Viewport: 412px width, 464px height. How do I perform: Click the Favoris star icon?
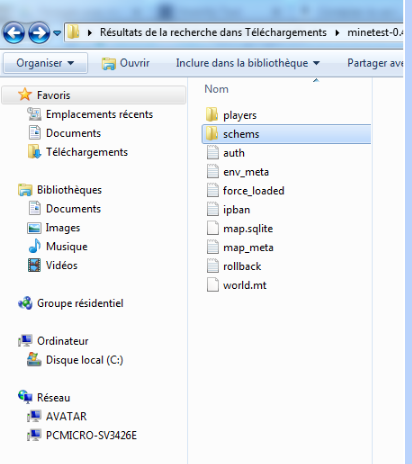[25, 95]
